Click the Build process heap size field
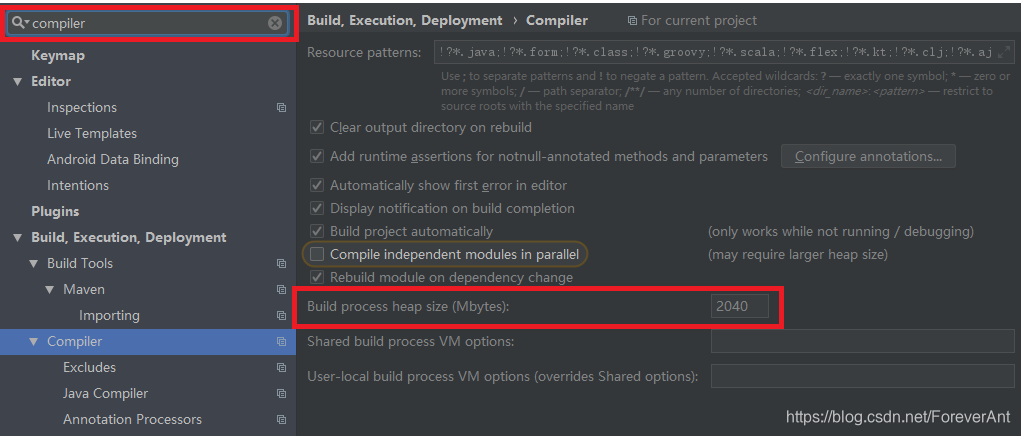This screenshot has width=1021, height=436. [740, 306]
